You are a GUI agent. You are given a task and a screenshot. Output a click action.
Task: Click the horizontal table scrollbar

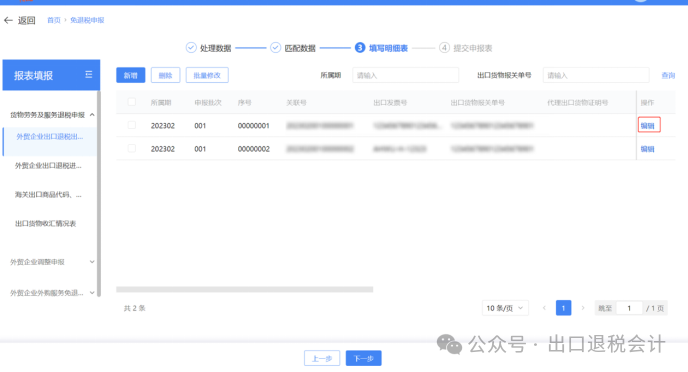(x=244, y=290)
